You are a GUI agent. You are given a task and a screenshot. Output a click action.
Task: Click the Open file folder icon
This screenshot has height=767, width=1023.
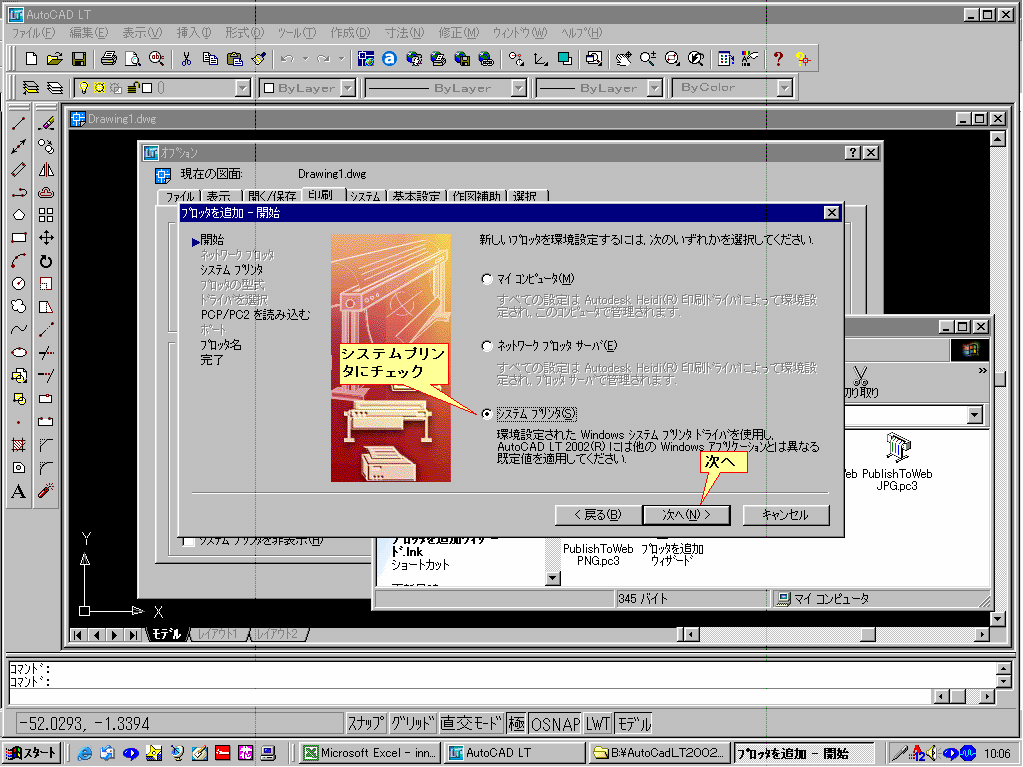55,59
